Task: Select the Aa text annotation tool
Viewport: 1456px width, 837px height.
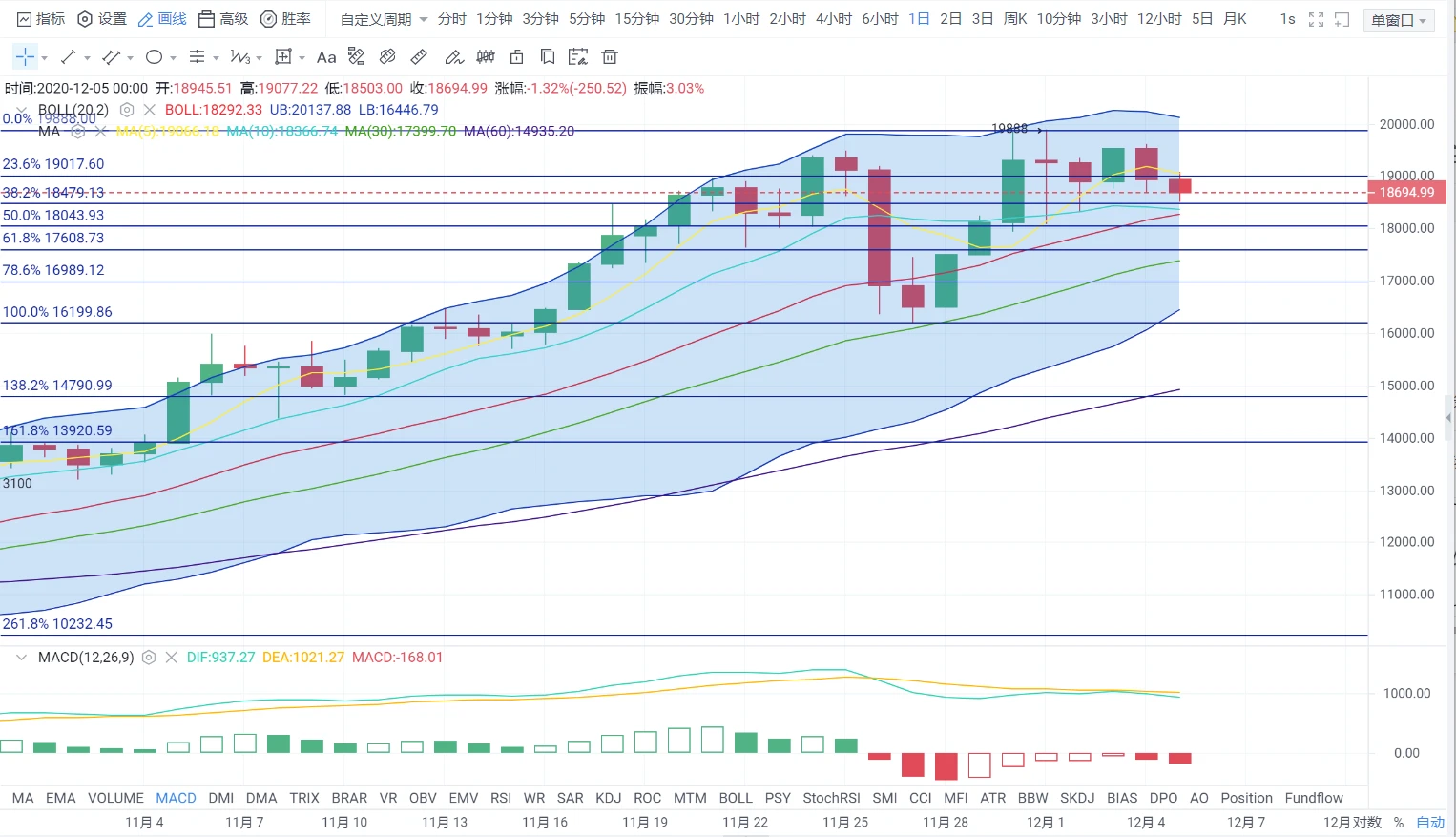Action: pyautogui.click(x=326, y=57)
